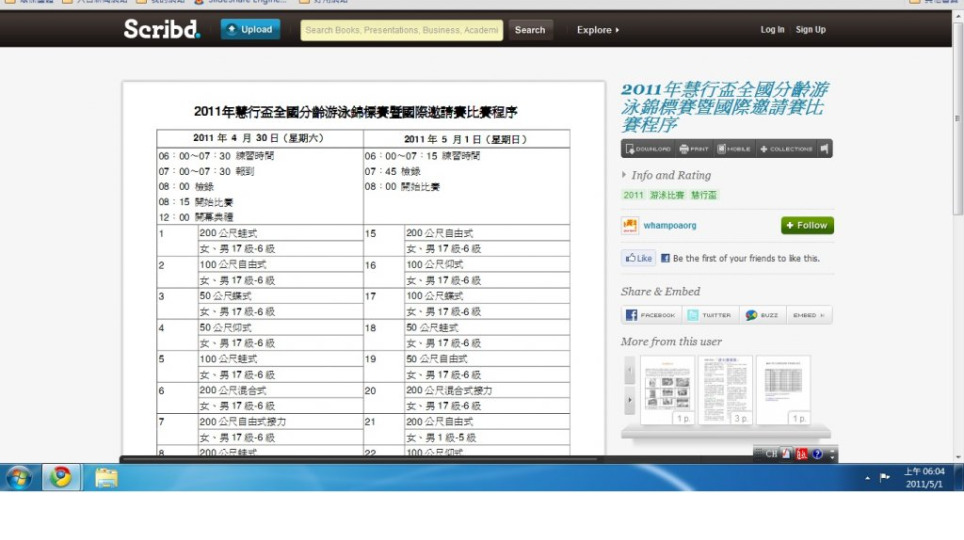Share document on Twitter
The height and width of the screenshot is (540, 964).
(709, 315)
